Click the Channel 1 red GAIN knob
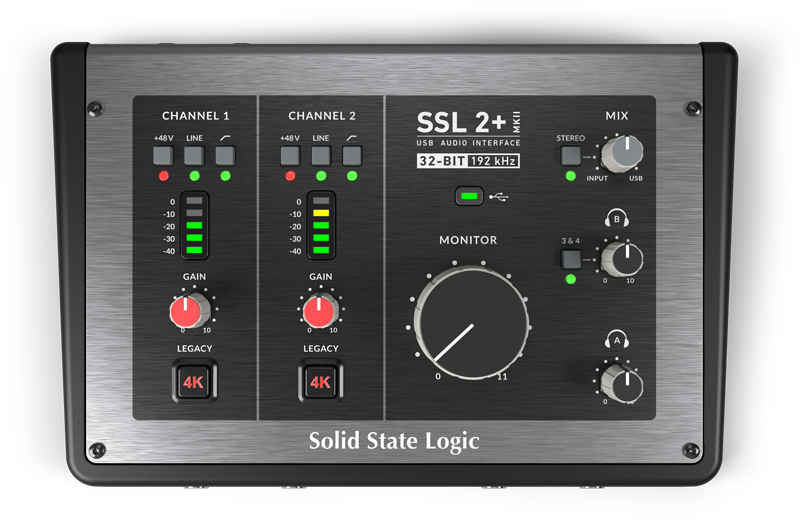Screen dimensions: 800x523 click(x=192, y=313)
